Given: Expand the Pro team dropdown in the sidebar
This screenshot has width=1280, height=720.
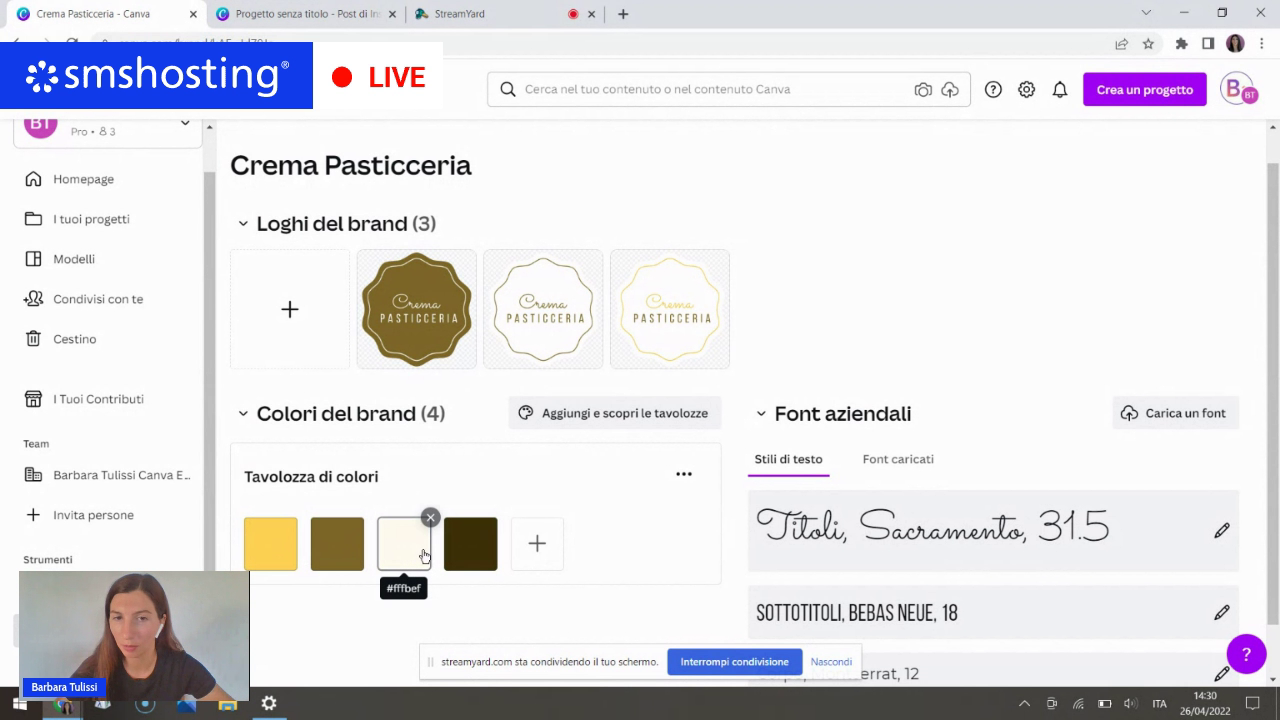Looking at the screenshot, I should (185, 123).
